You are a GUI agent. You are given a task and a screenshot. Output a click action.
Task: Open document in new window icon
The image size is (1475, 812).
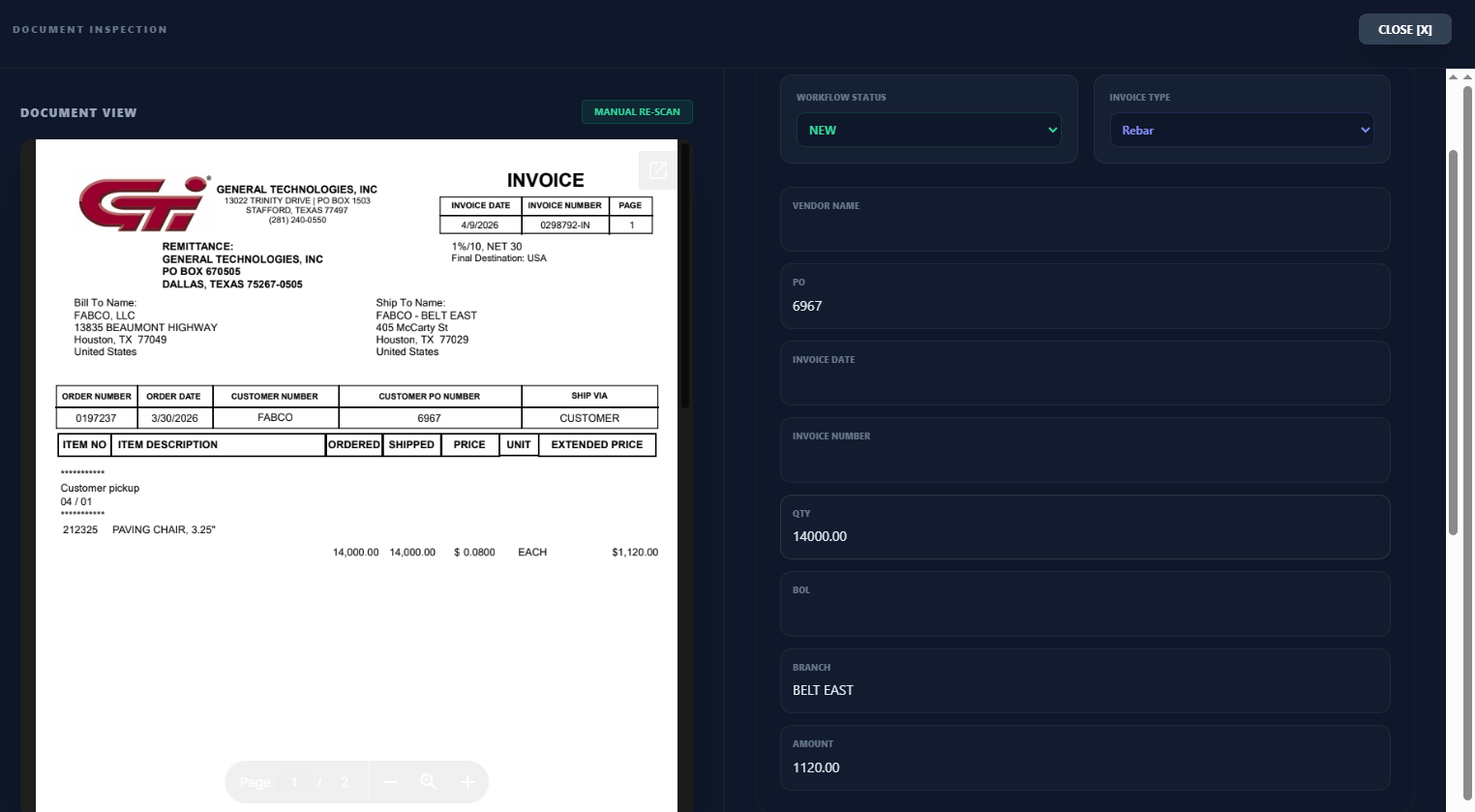click(658, 170)
